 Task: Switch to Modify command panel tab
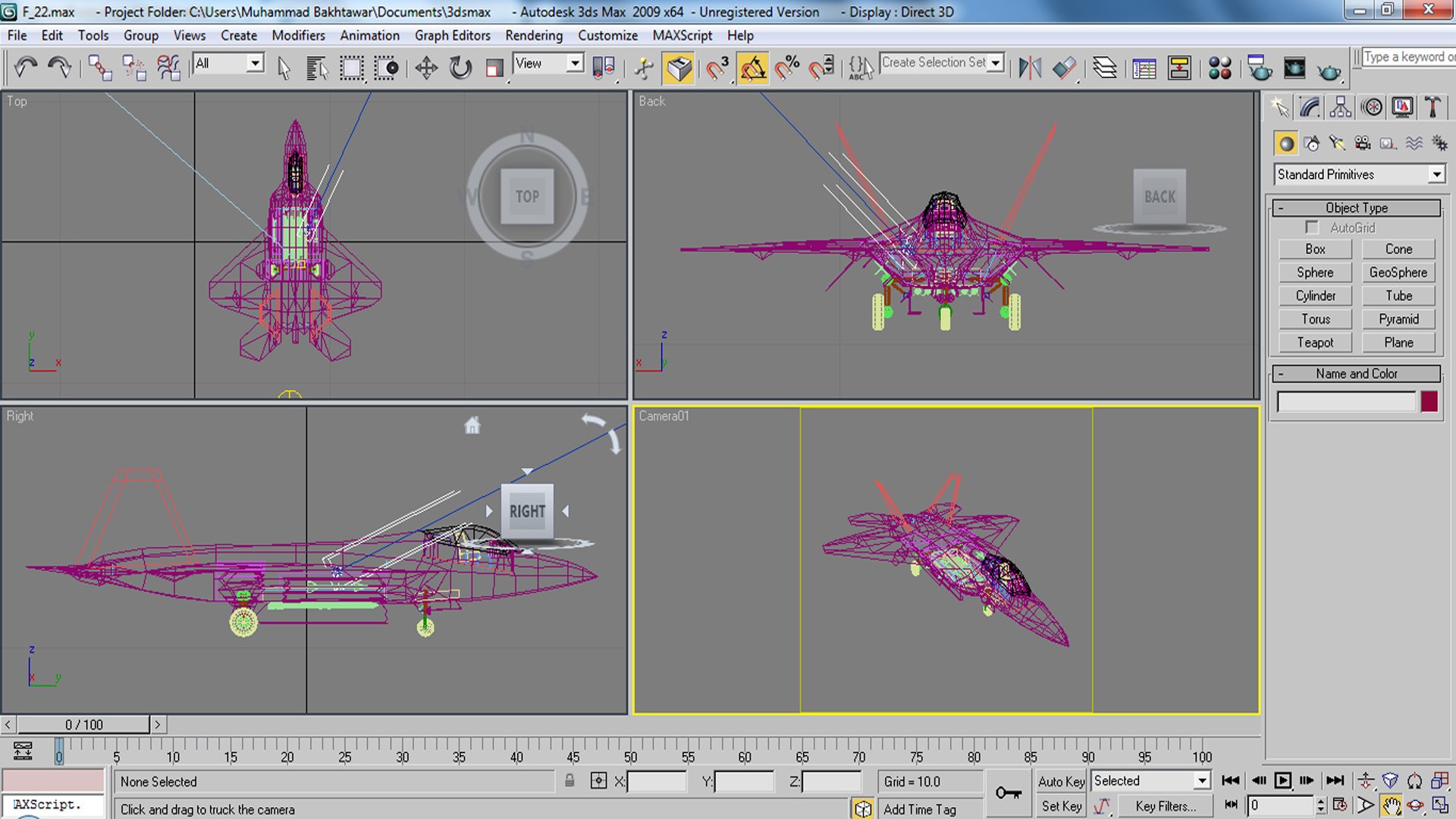(1310, 107)
